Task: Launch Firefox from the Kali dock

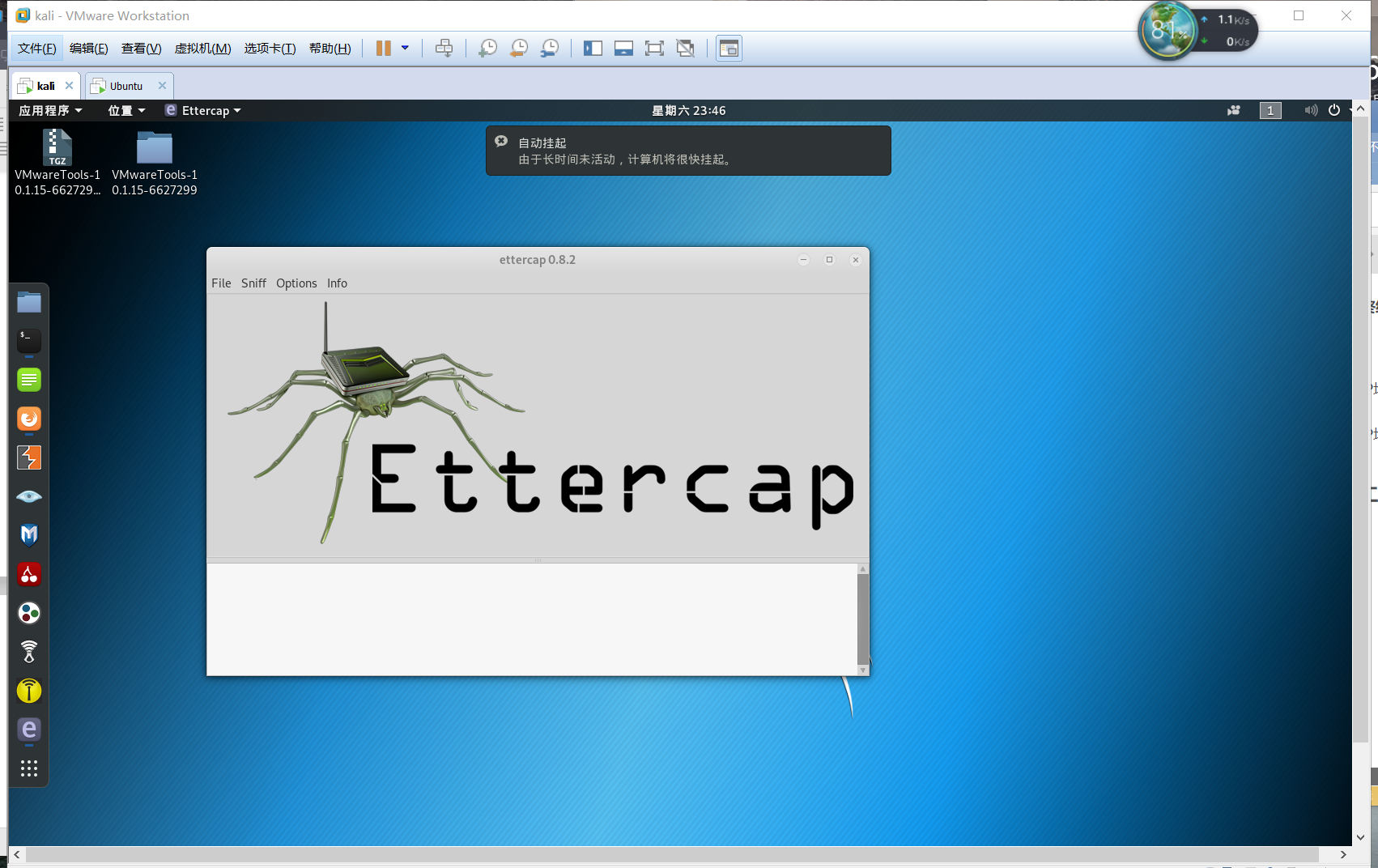Action: pos(29,419)
